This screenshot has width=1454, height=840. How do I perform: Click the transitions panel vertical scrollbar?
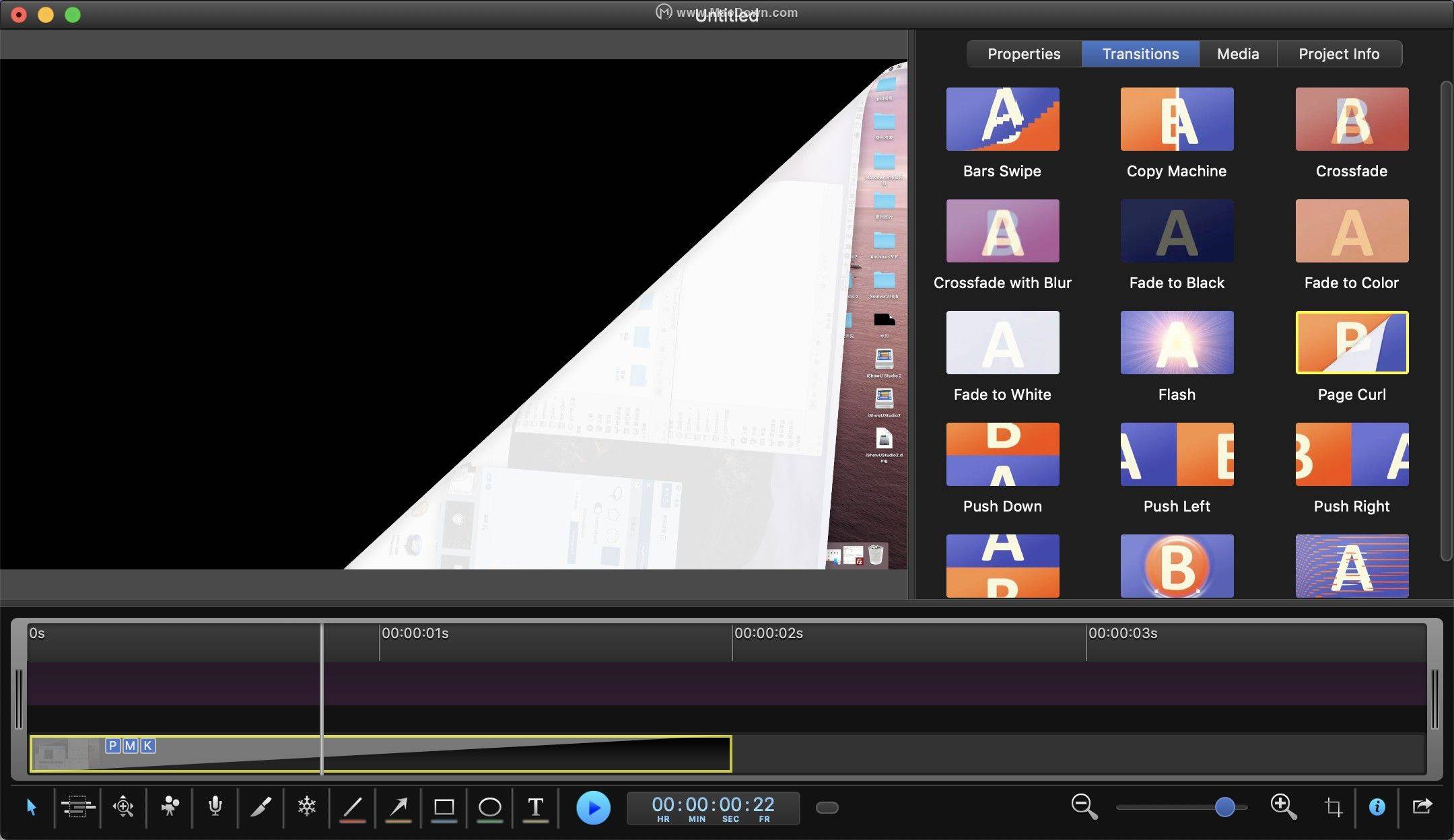point(1446,320)
